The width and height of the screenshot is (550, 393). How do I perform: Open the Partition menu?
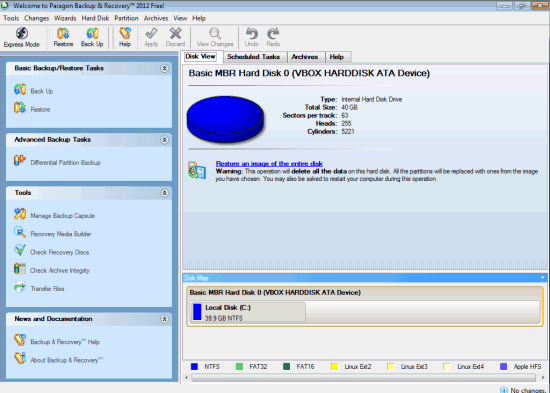[126, 18]
